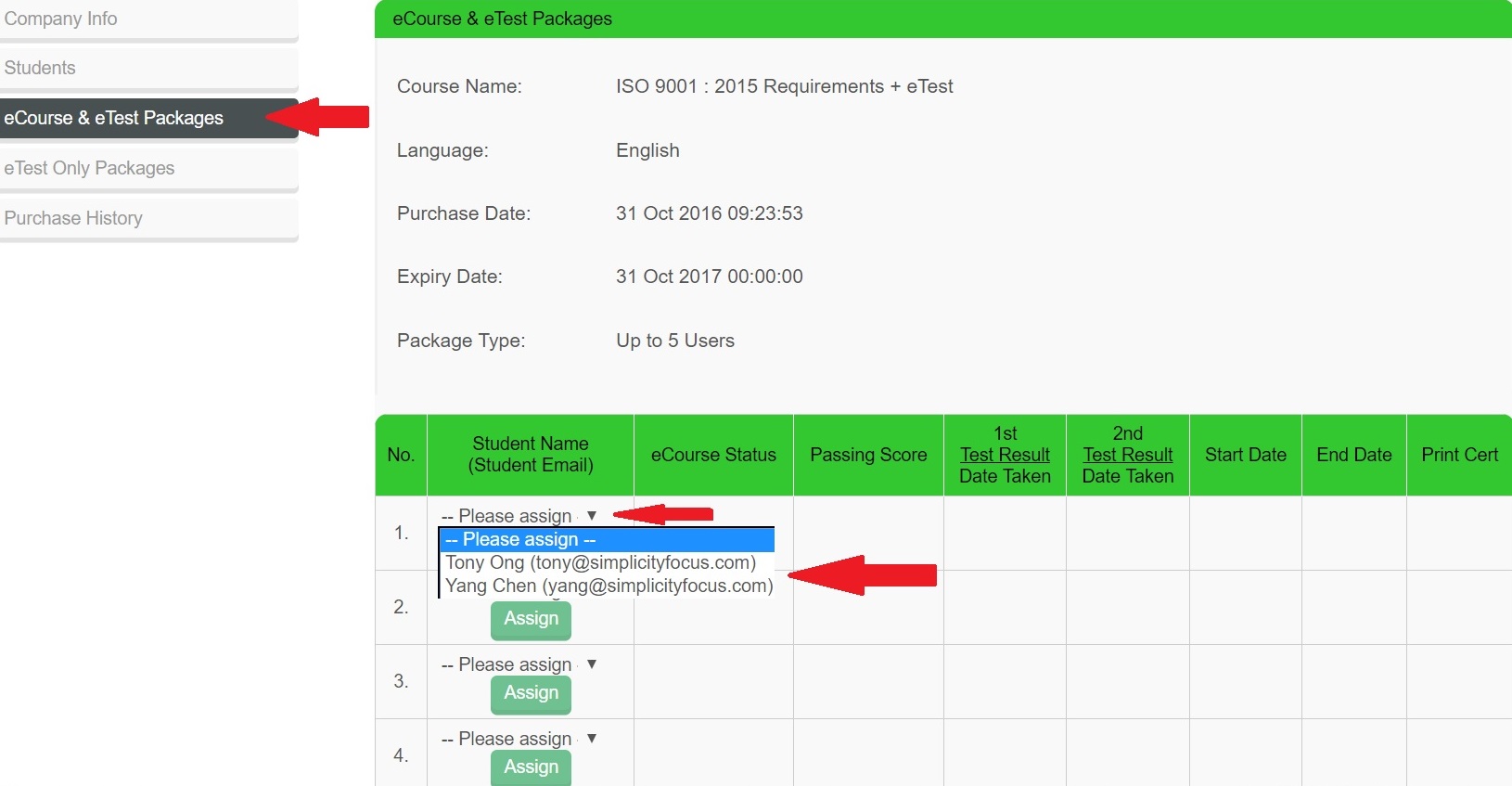Open the 1st Test Result link

(x=1005, y=455)
